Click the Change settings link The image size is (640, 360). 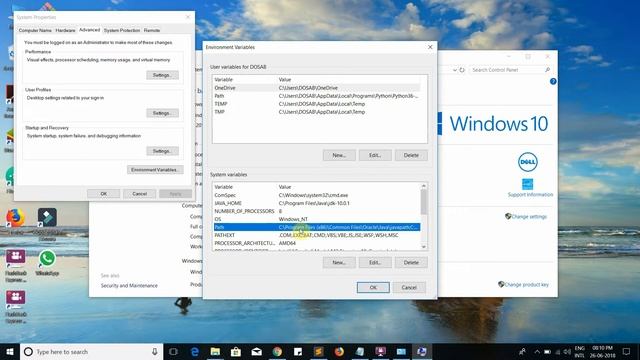coord(529,216)
